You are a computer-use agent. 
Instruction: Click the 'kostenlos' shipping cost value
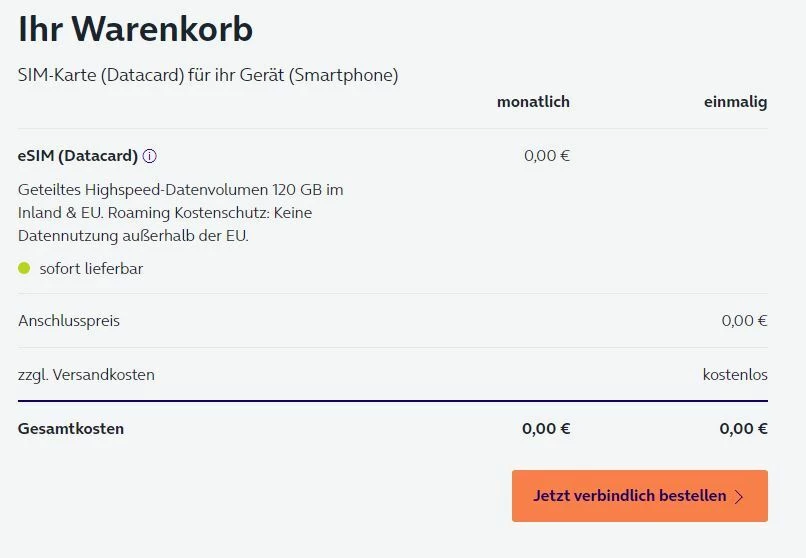pyautogui.click(x=735, y=375)
